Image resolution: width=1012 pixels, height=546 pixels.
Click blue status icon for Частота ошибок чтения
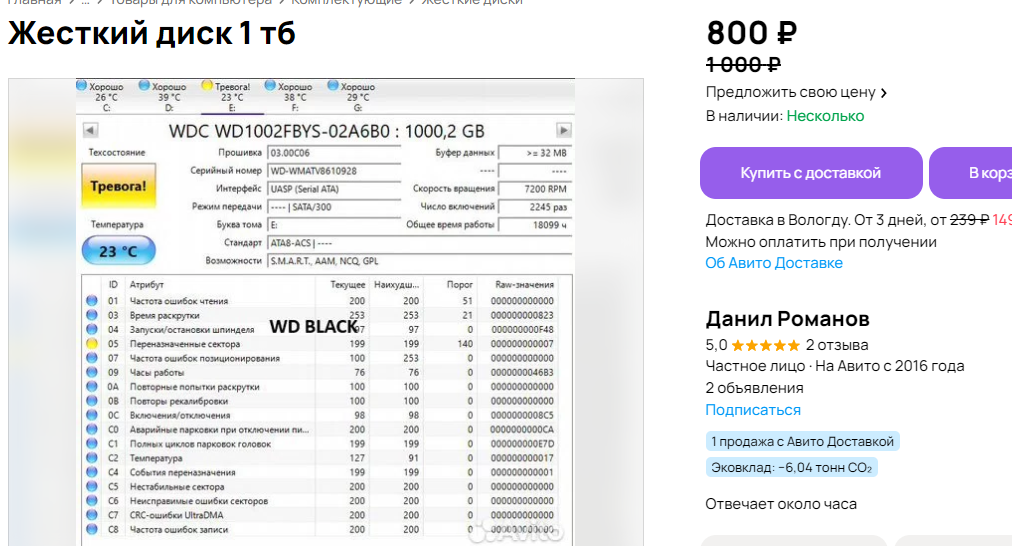[x=92, y=301]
